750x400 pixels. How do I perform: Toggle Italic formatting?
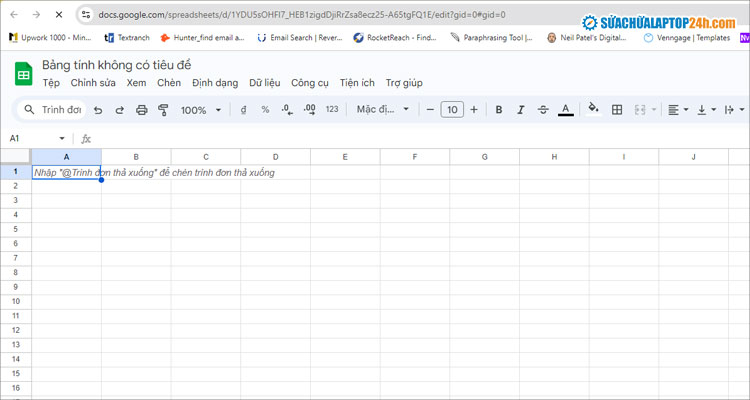pyautogui.click(x=520, y=110)
